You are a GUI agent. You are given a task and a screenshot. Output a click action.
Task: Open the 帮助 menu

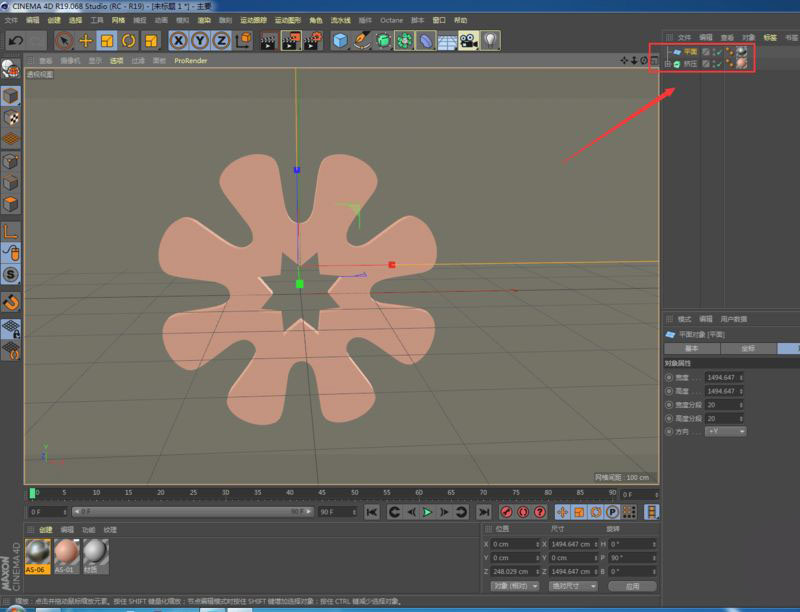[460, 20]
